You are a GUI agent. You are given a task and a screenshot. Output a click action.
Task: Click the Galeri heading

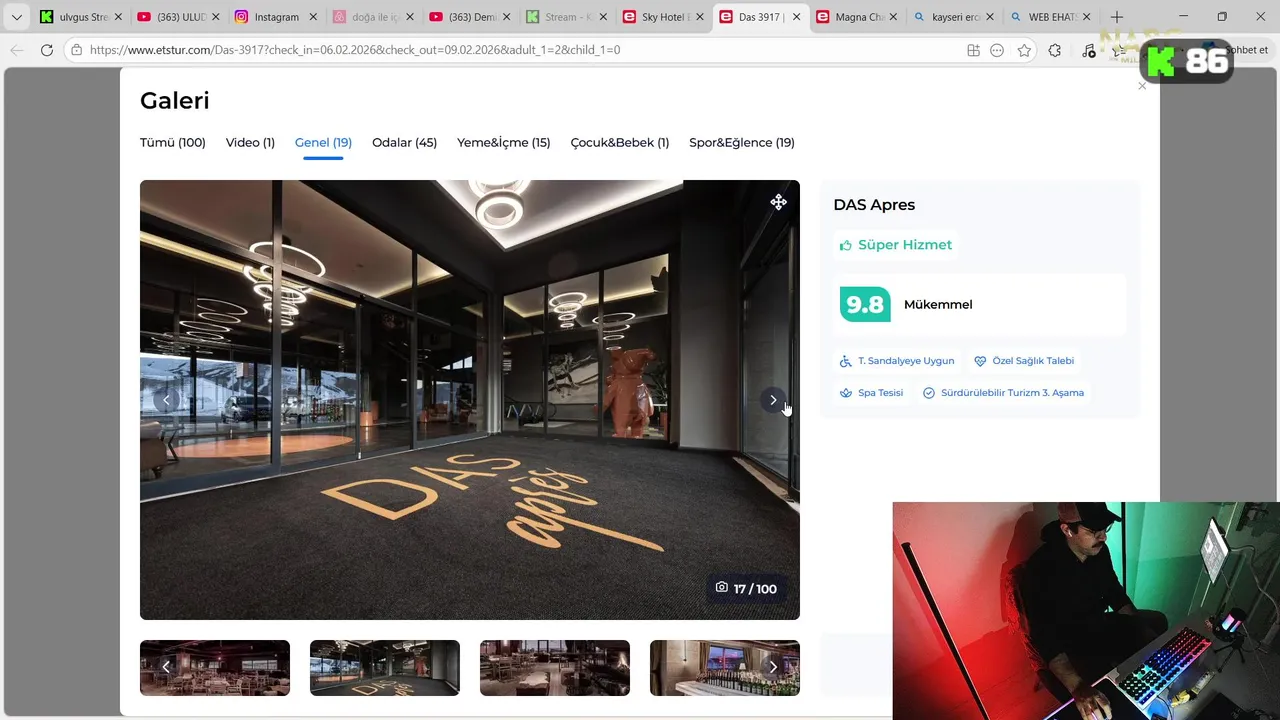tap(175, 101)
